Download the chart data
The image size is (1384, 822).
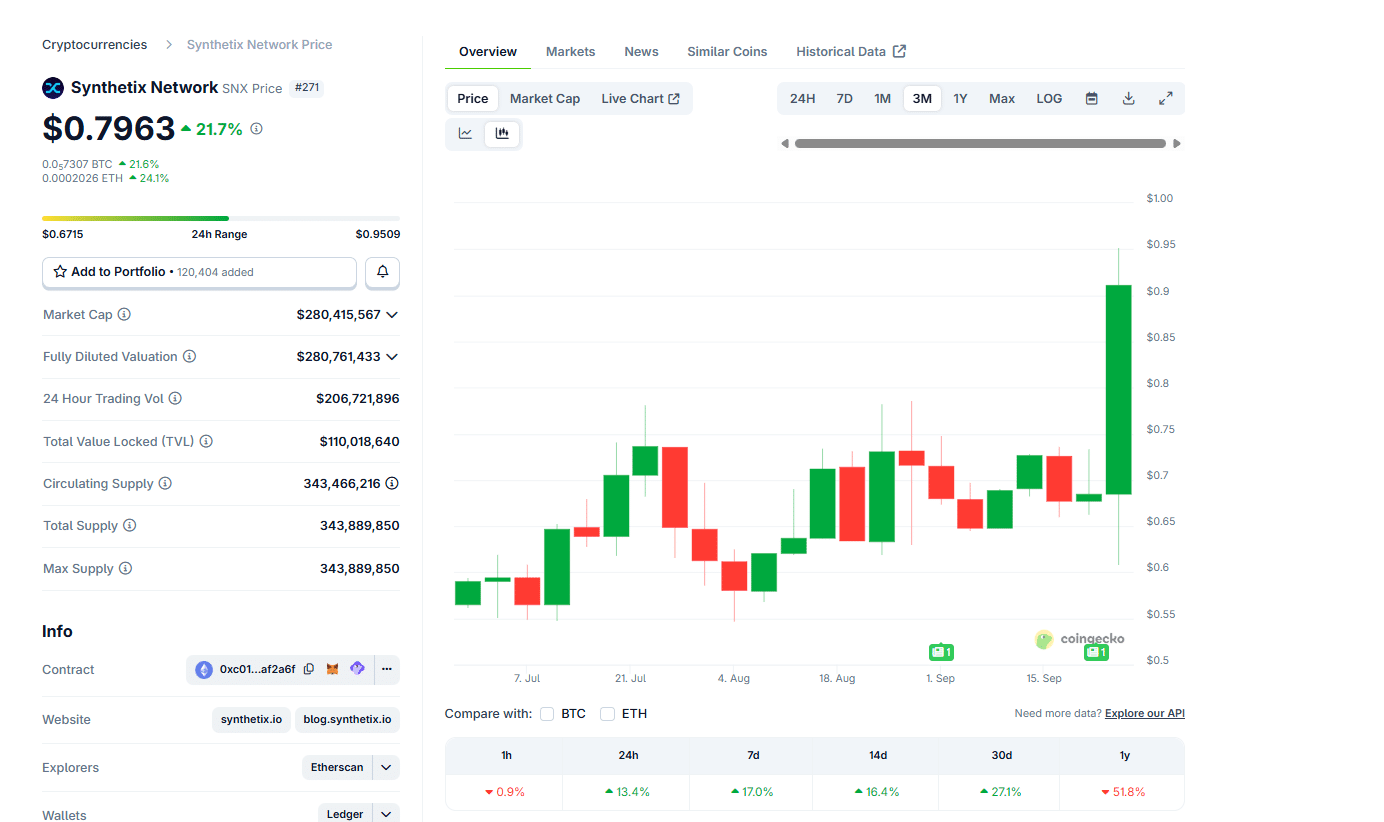(x=1129, y=98)
